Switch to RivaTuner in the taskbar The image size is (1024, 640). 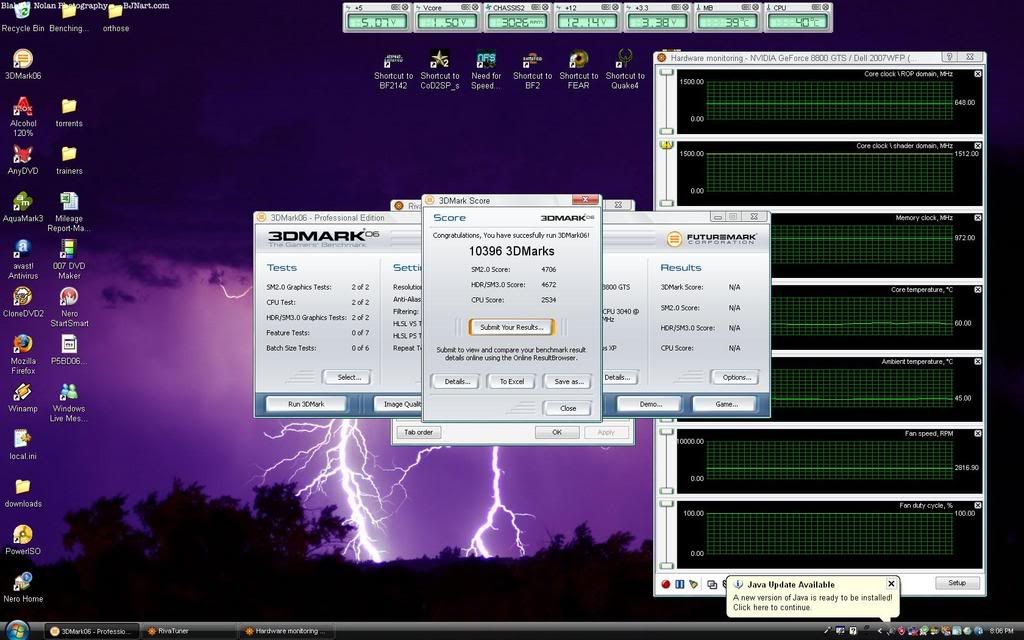pyautogui.click(x=188, y=632)
